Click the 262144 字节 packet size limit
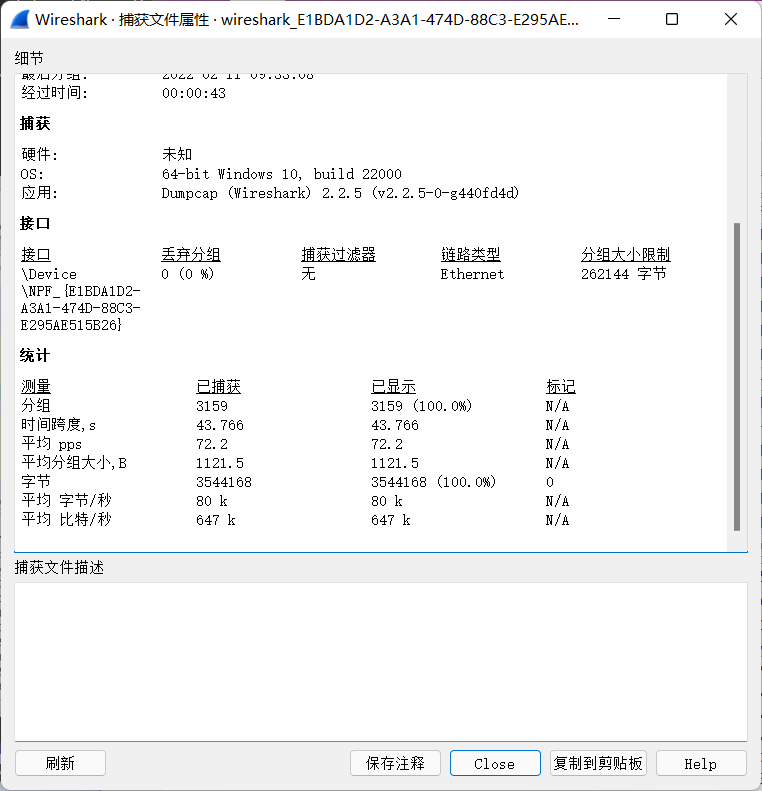 pyautogui.click(x=623, y=274)
